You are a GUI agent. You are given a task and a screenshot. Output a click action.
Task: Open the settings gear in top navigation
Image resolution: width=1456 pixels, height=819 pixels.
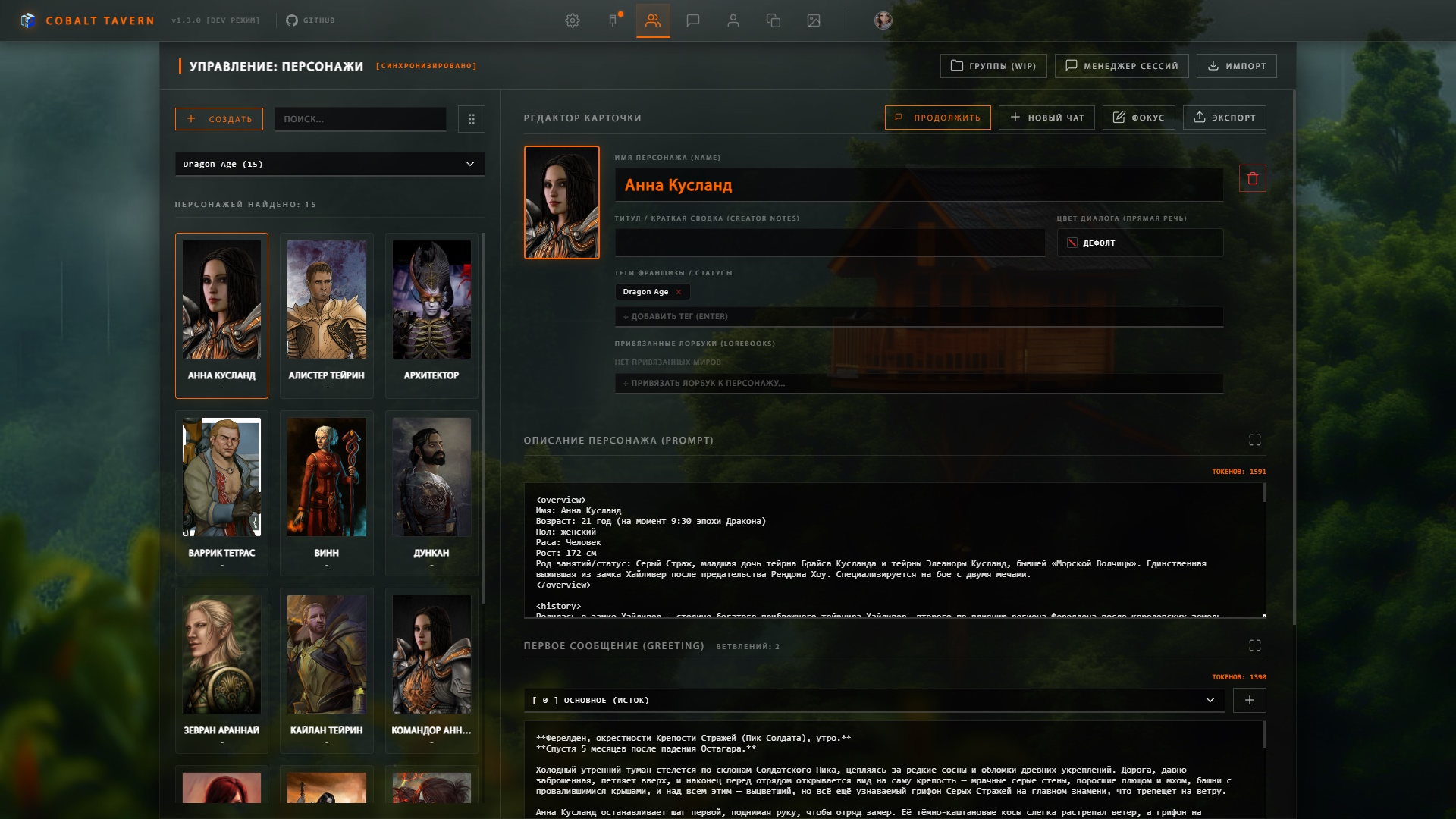point(573,20)
